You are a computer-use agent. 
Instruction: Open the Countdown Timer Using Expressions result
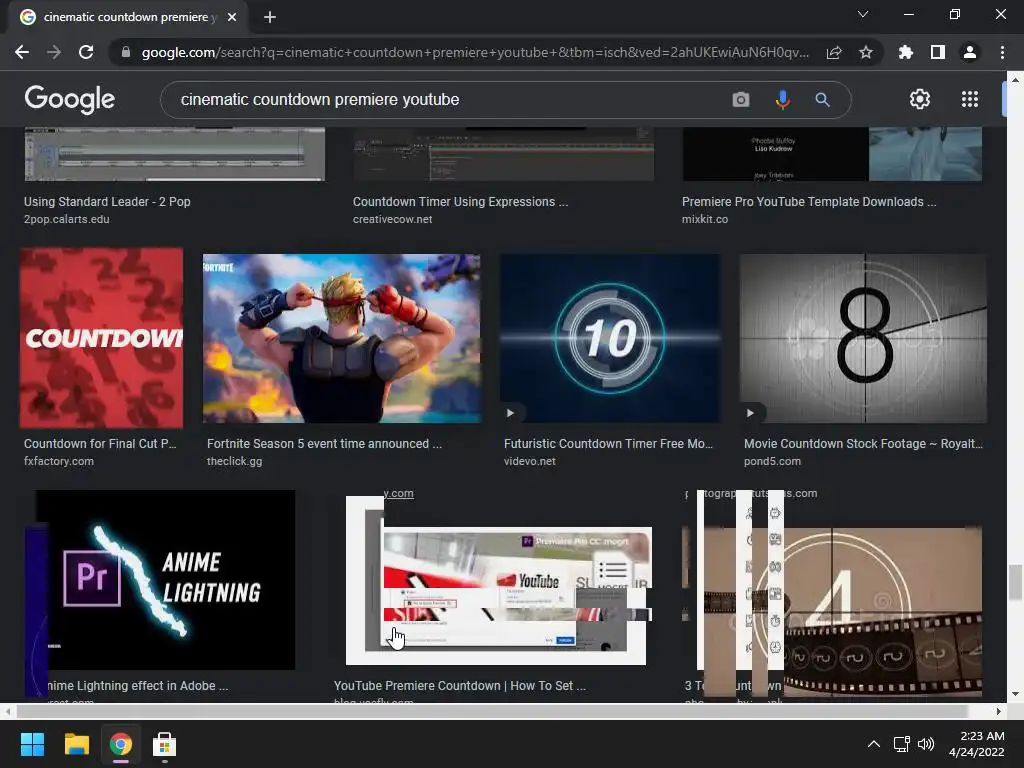pos(460,202)
